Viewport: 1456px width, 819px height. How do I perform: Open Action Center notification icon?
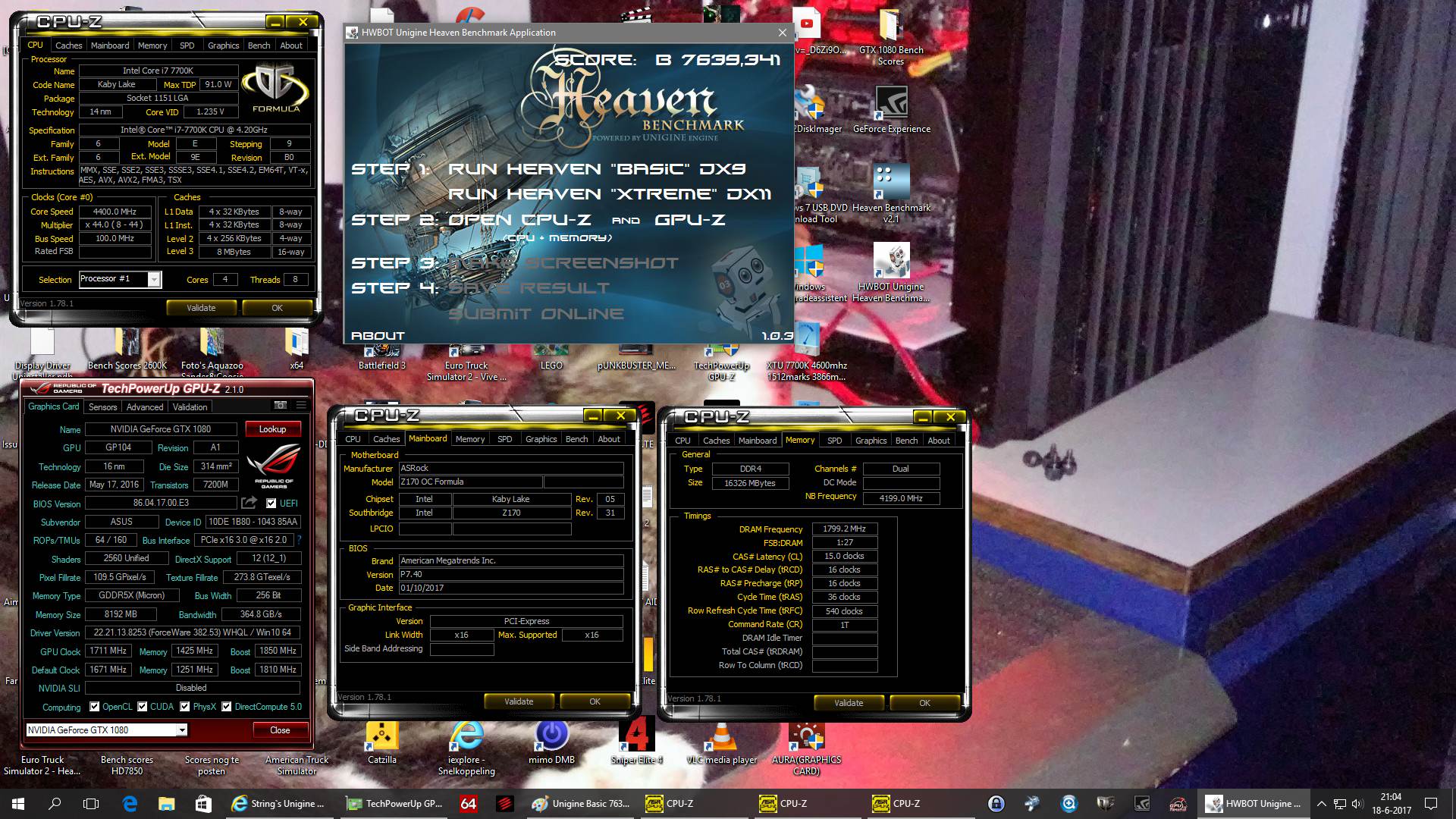point(1431,804)
